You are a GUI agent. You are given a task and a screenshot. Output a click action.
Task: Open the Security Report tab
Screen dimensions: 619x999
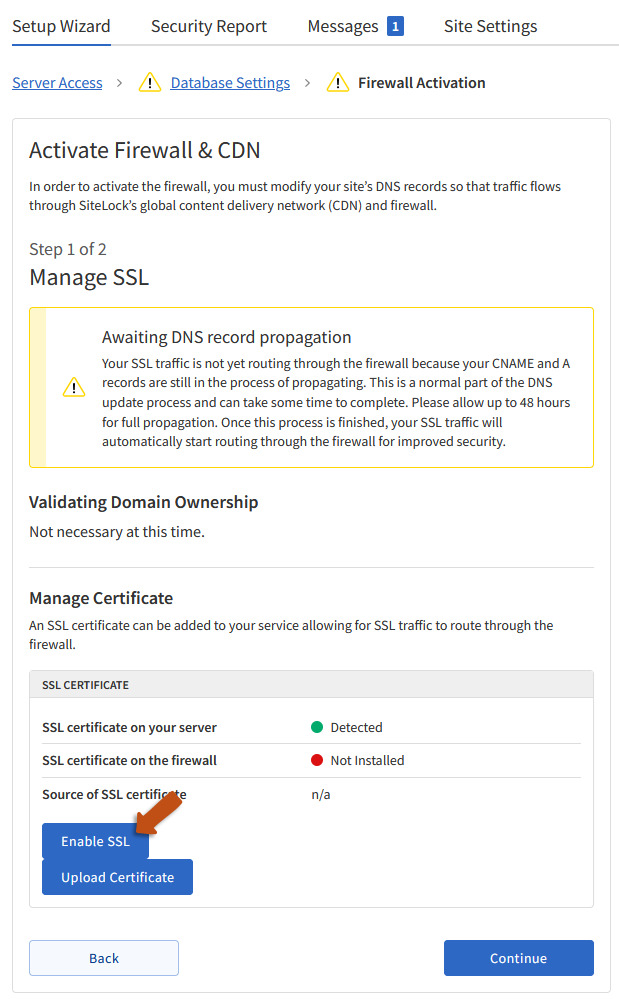[209, 27]
